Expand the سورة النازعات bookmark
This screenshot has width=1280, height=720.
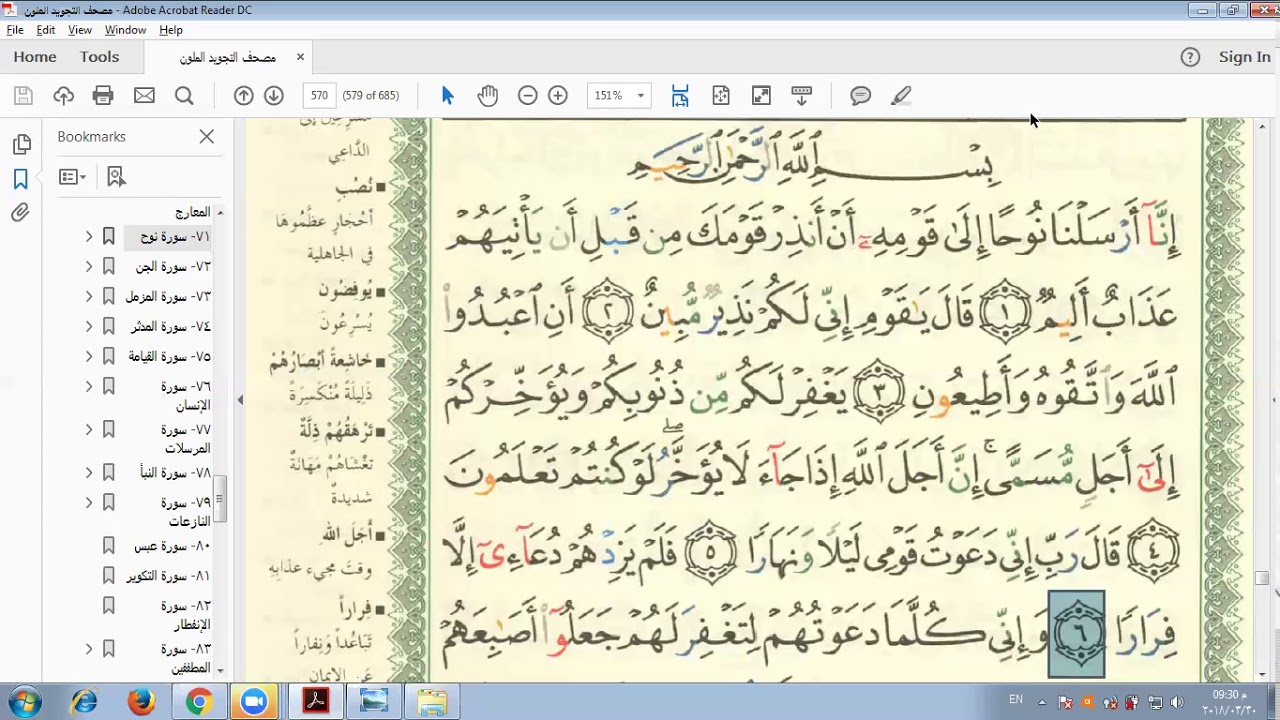(x=88, y=503)
